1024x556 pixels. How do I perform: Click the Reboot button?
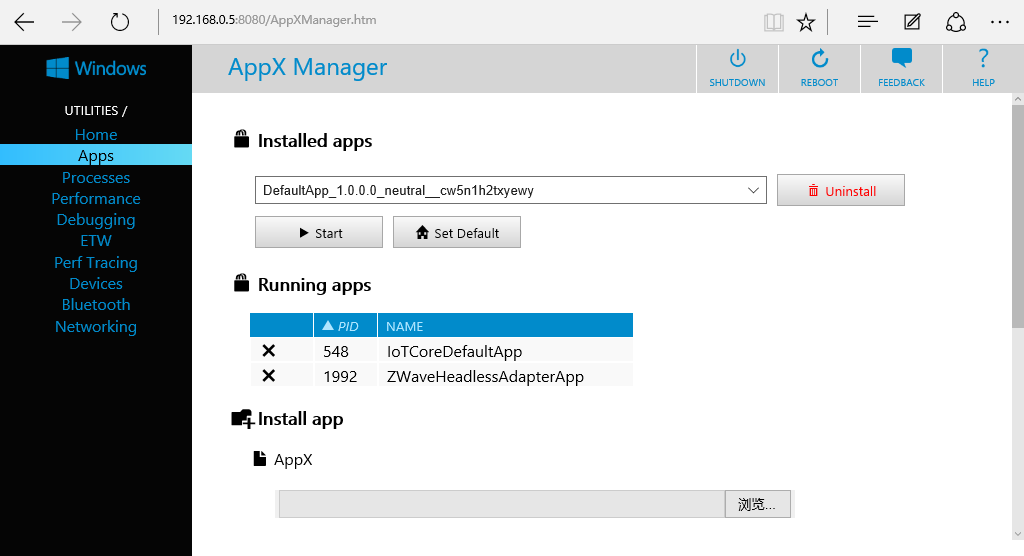tap(820, 69)
